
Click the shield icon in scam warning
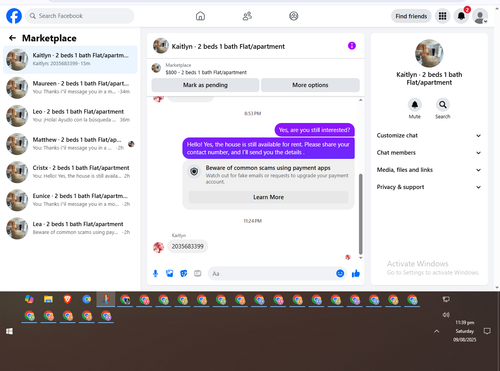194,172
